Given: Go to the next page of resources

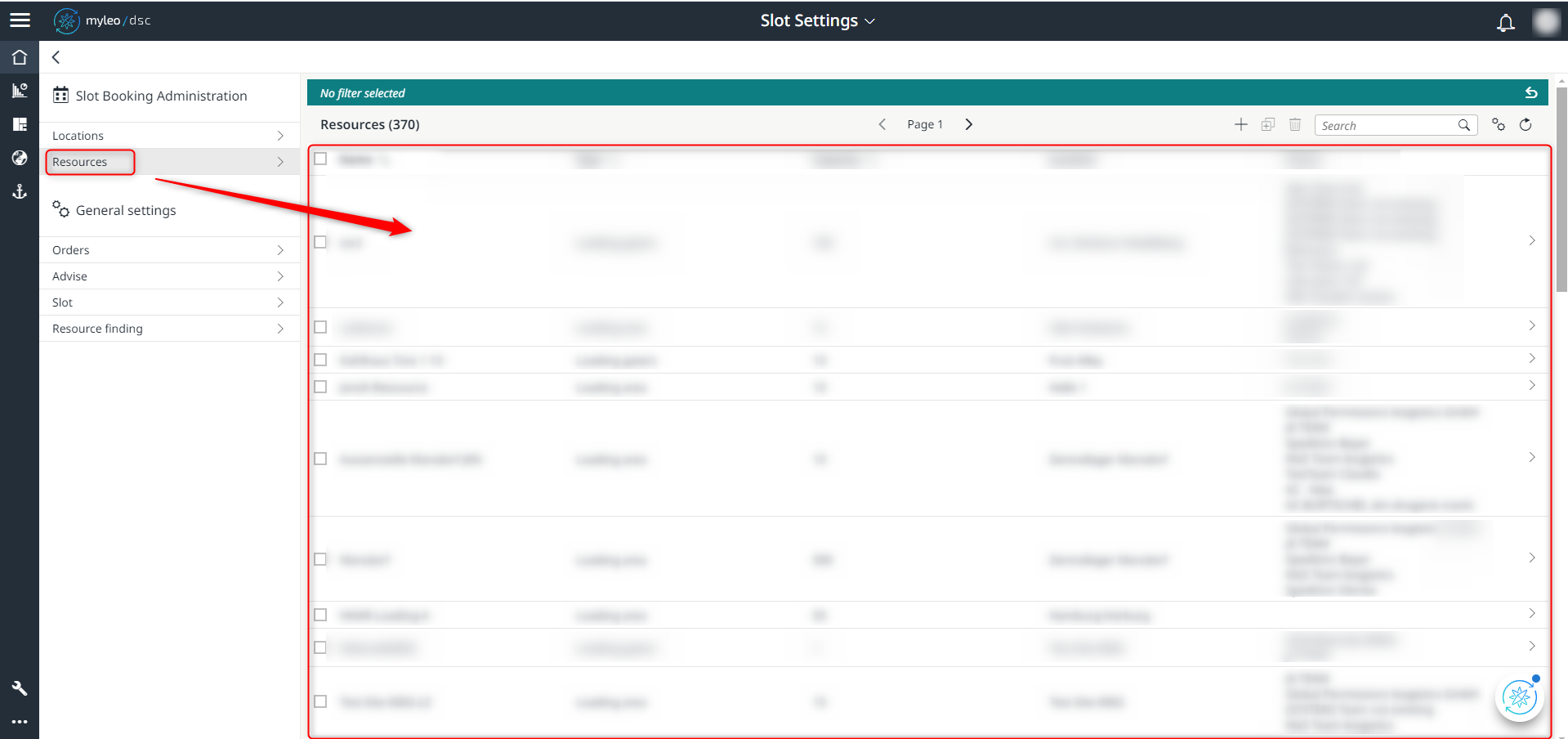Looking at the screenshot, I should (x=968, y=124).
